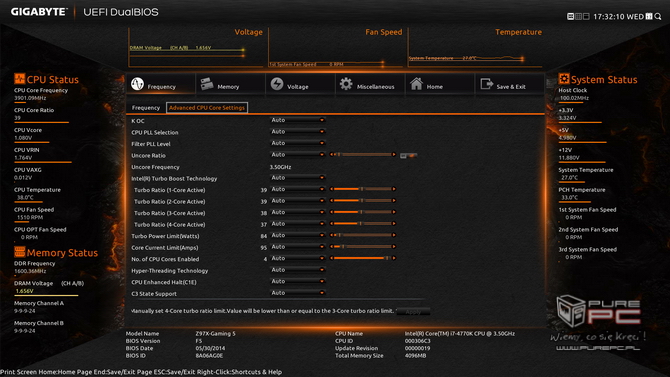
Task: Open the C3 State Support dropdown
Action: pyautogui.click(x=297, y=293)
